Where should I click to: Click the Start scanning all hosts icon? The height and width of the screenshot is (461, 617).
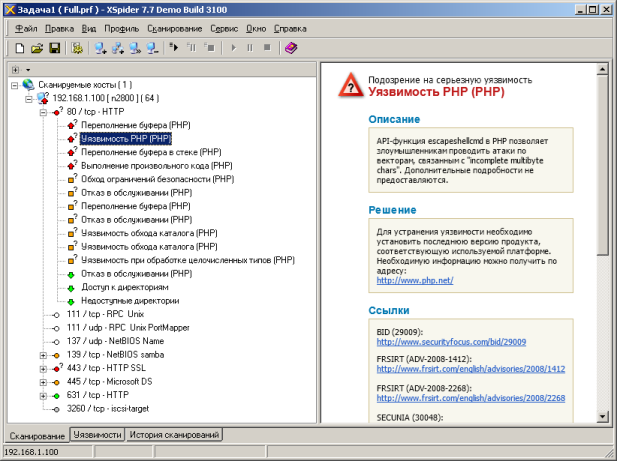point(174,48)
